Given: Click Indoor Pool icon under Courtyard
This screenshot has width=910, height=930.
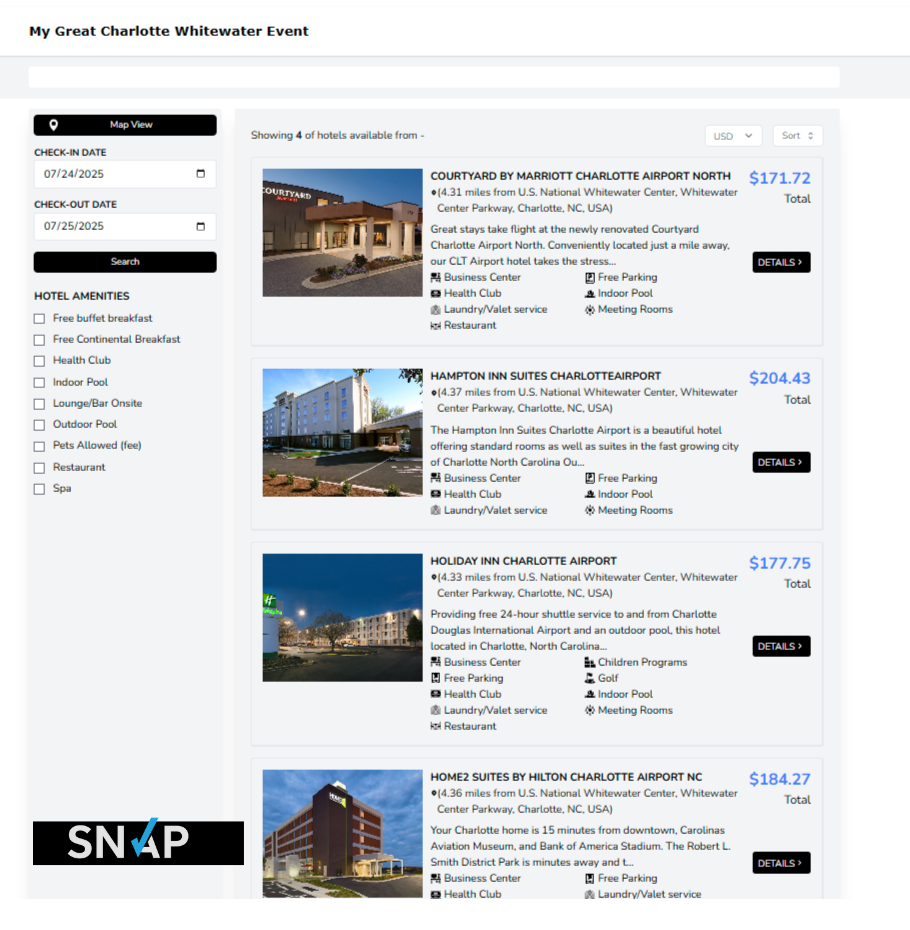Looking at the screenshot, I should pyautogui.click(x=590, y=293).
